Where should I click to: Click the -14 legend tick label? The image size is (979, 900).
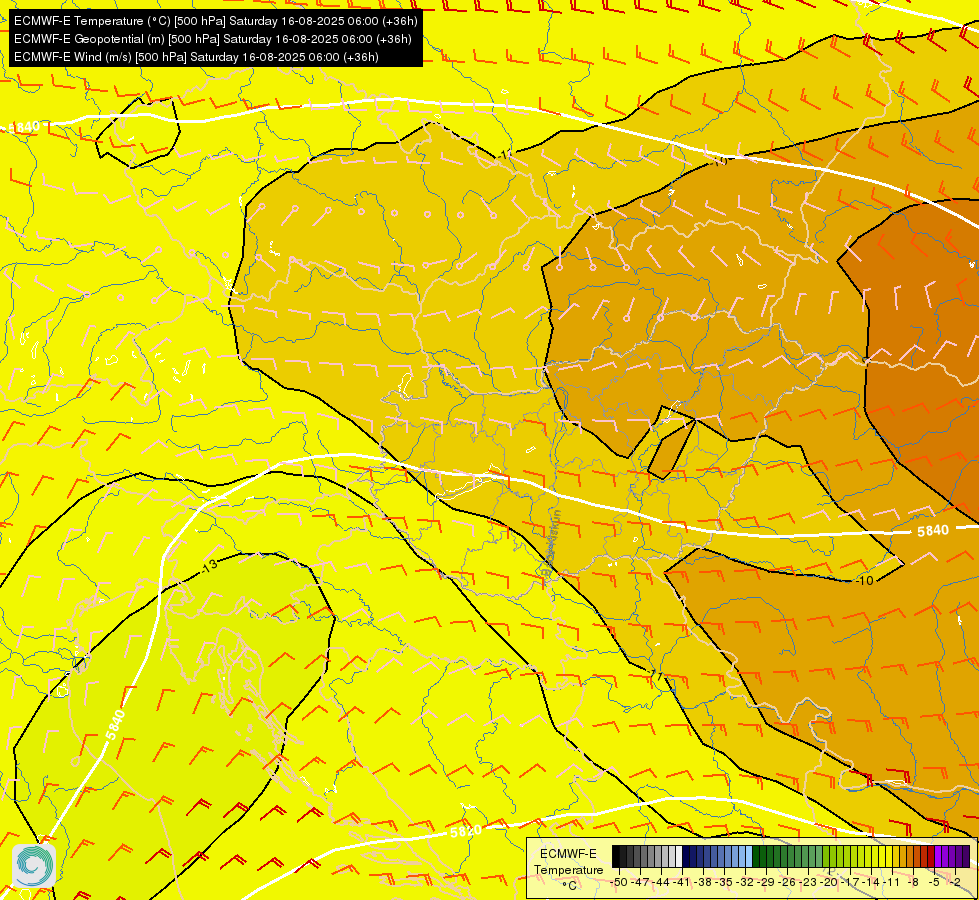pyautogui.click(x=871, y=882)
